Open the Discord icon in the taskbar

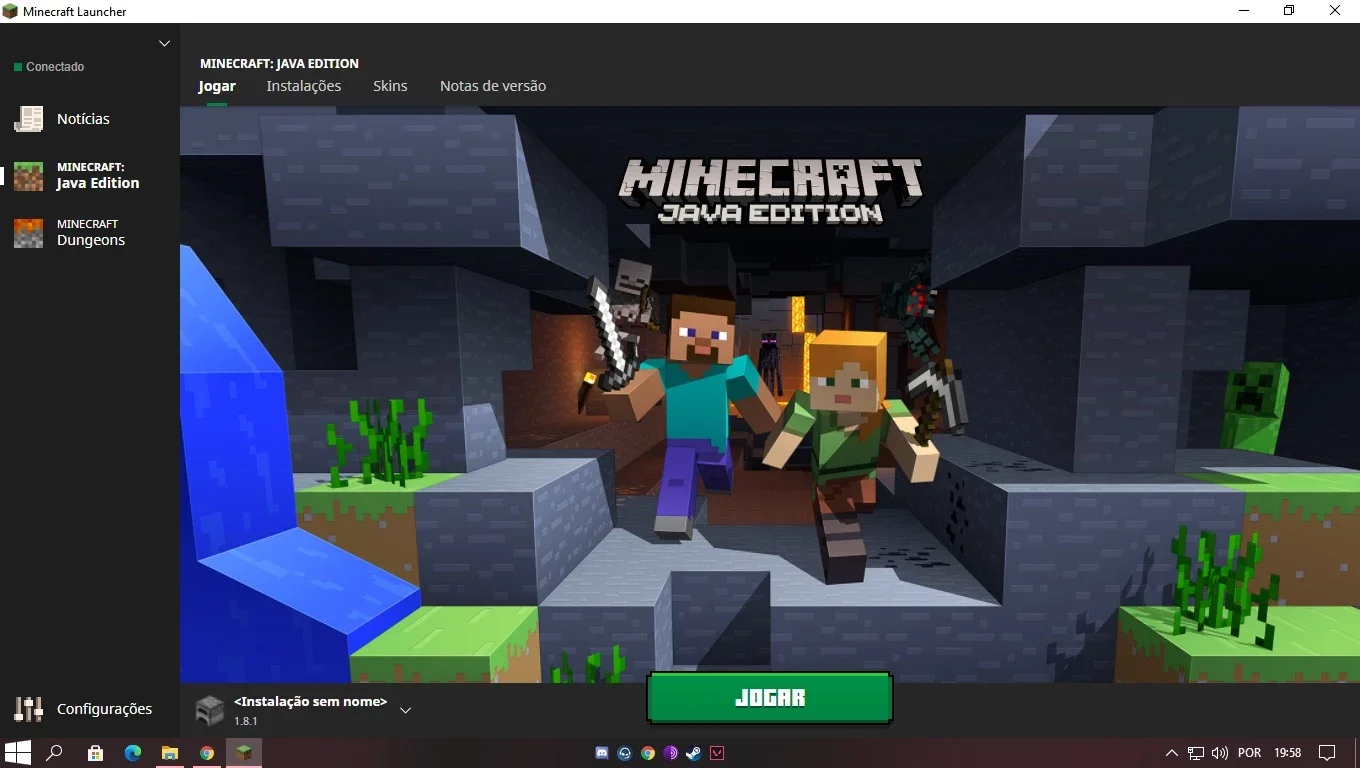tap(602, 753)
